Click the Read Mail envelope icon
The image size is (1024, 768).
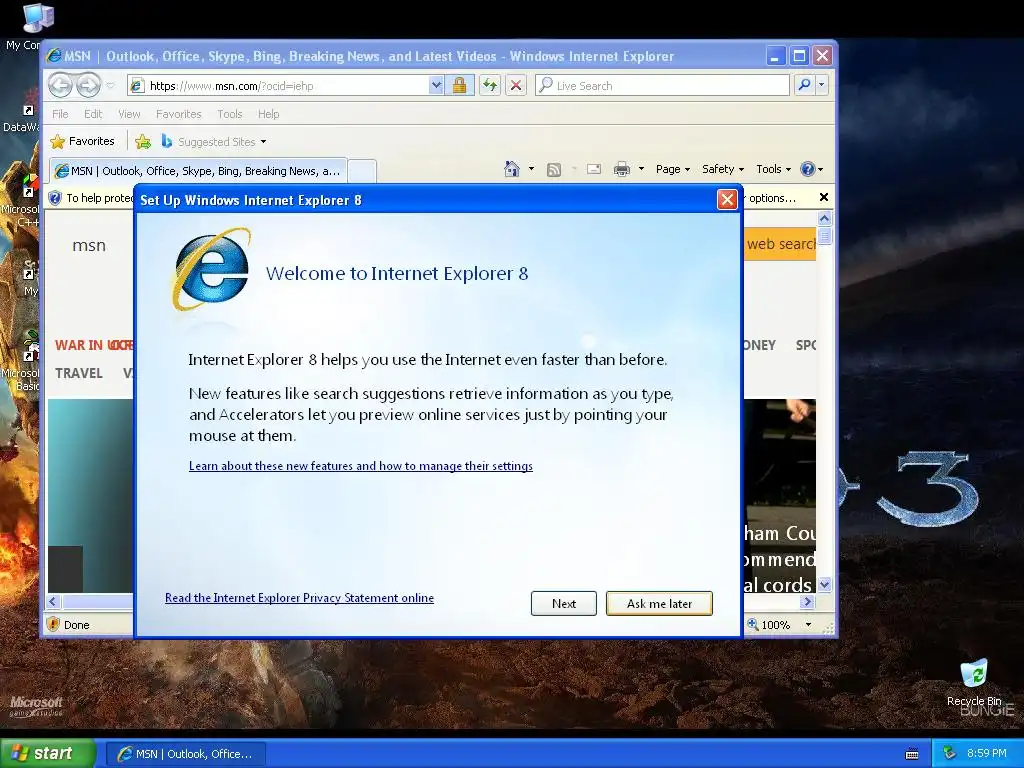pyautogui.click(x=594, y=169)
